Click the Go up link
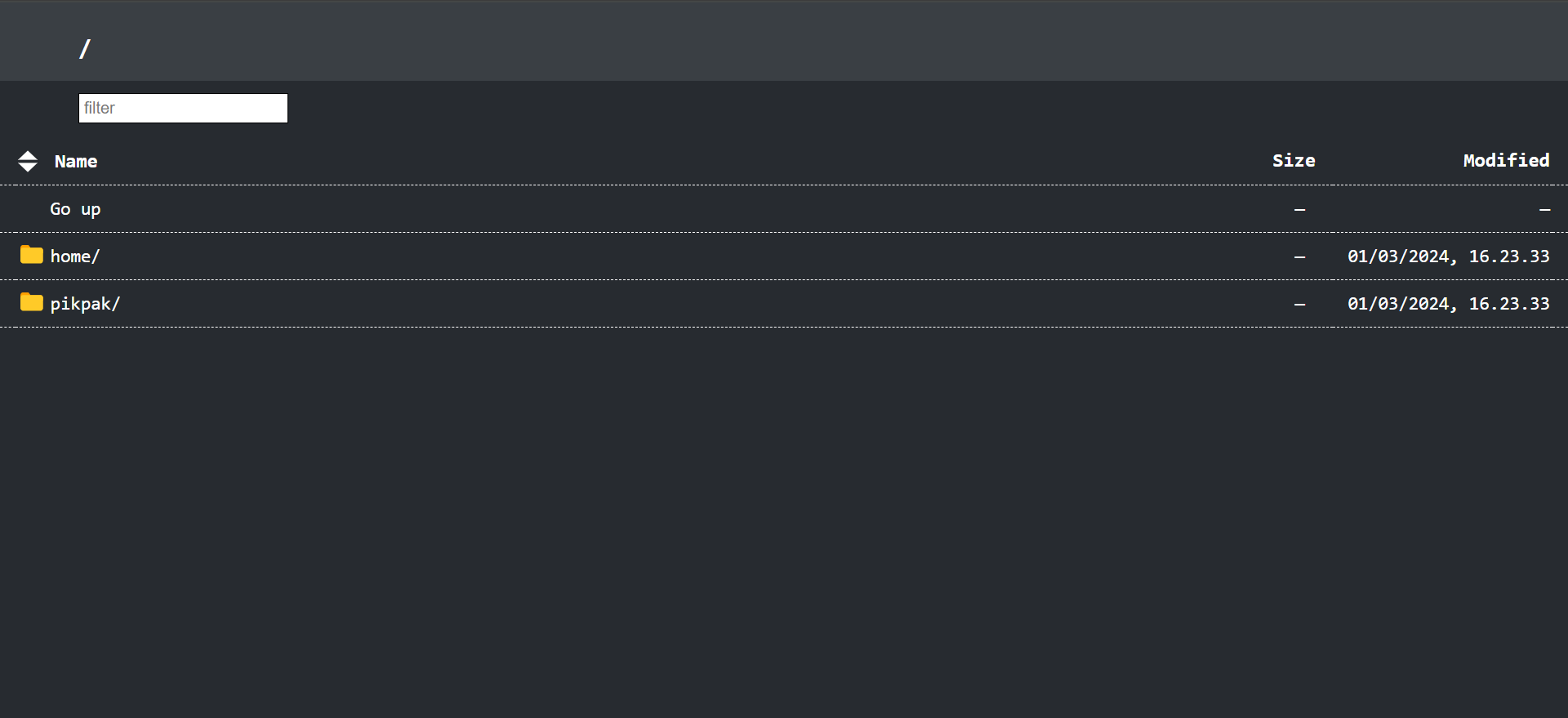The height and width of the screenshot is (718, 1568). pyautogui.click(x=75, y=209)
